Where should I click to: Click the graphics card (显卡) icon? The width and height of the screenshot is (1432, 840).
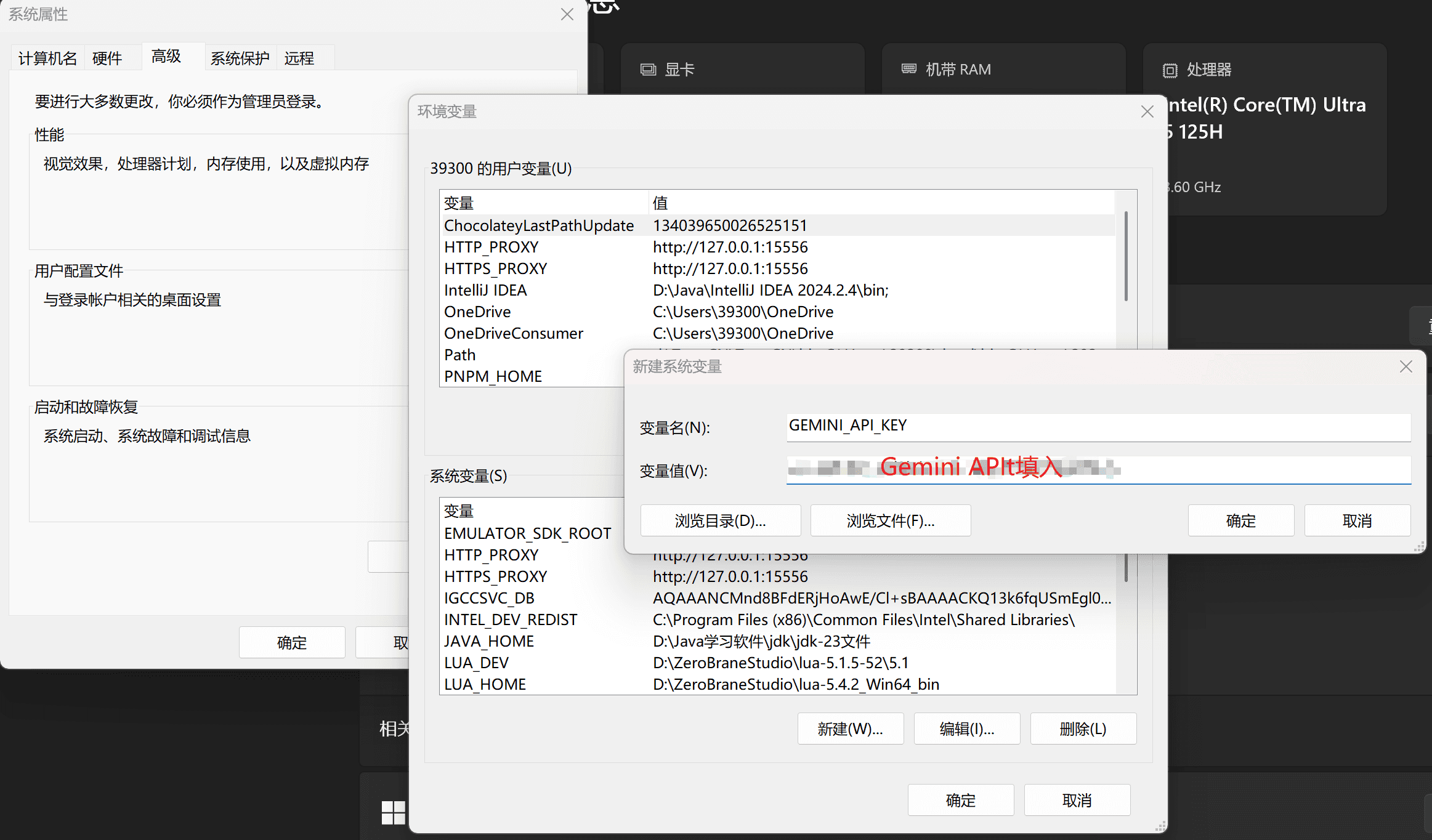pyautogui.click(x=648, y=70)
